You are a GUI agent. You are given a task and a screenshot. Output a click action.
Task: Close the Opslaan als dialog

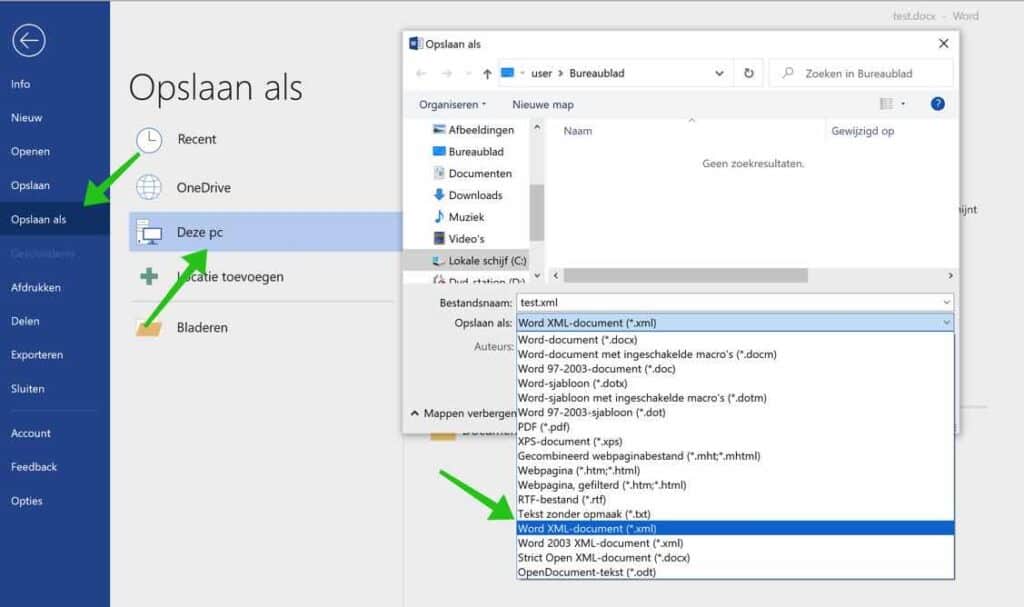click(944, 44)
